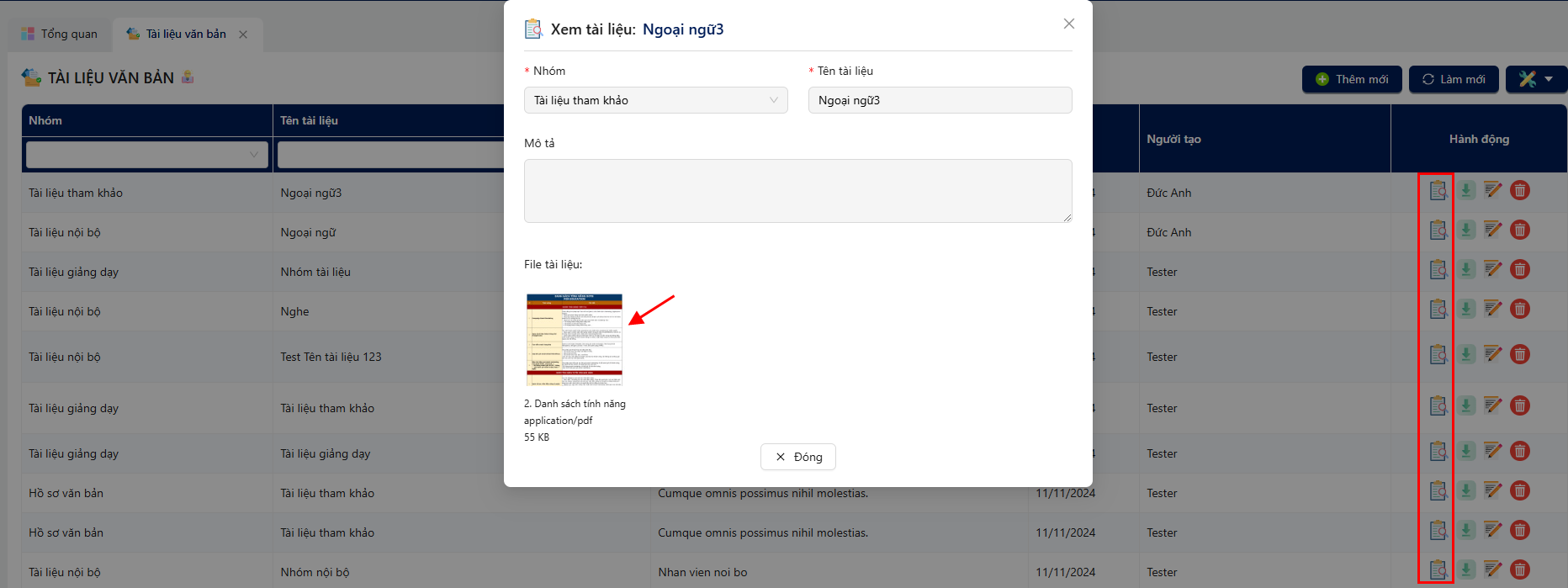The image size is (1568, 588).
Task: Click the 'application/pdf' file type text
Action: tap(558, 421)
